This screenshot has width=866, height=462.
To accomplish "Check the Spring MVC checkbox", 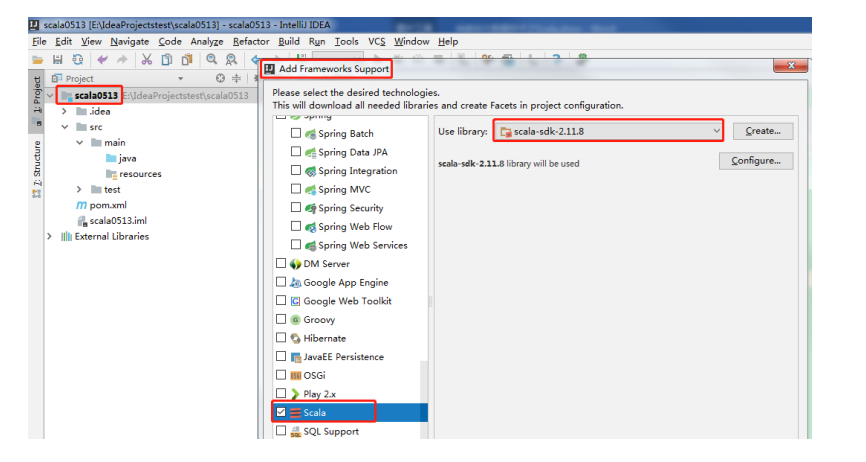I will 296,189.
